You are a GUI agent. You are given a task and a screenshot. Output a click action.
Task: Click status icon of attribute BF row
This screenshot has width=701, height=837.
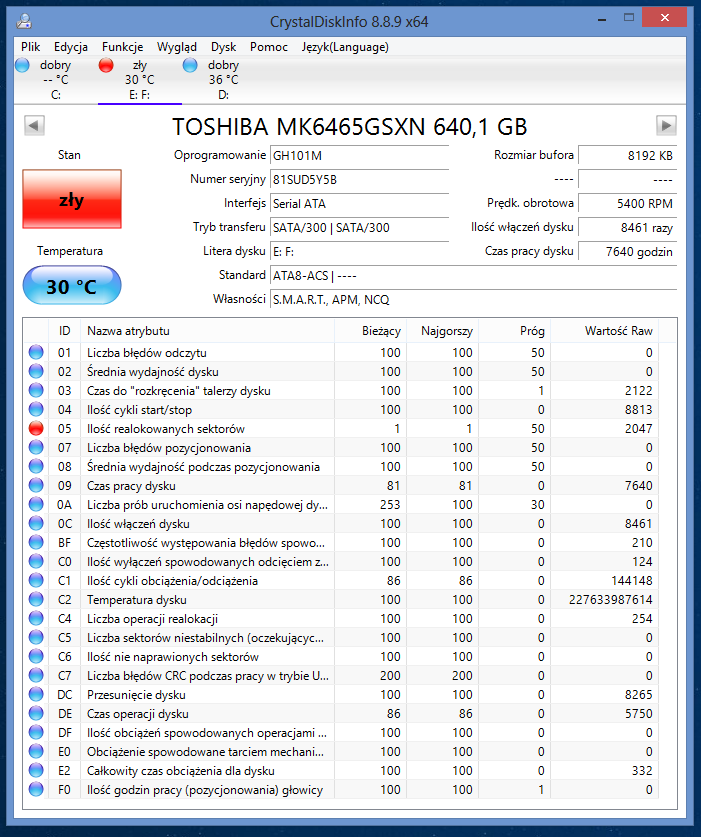pyautogui.click(x=36, y=542)
